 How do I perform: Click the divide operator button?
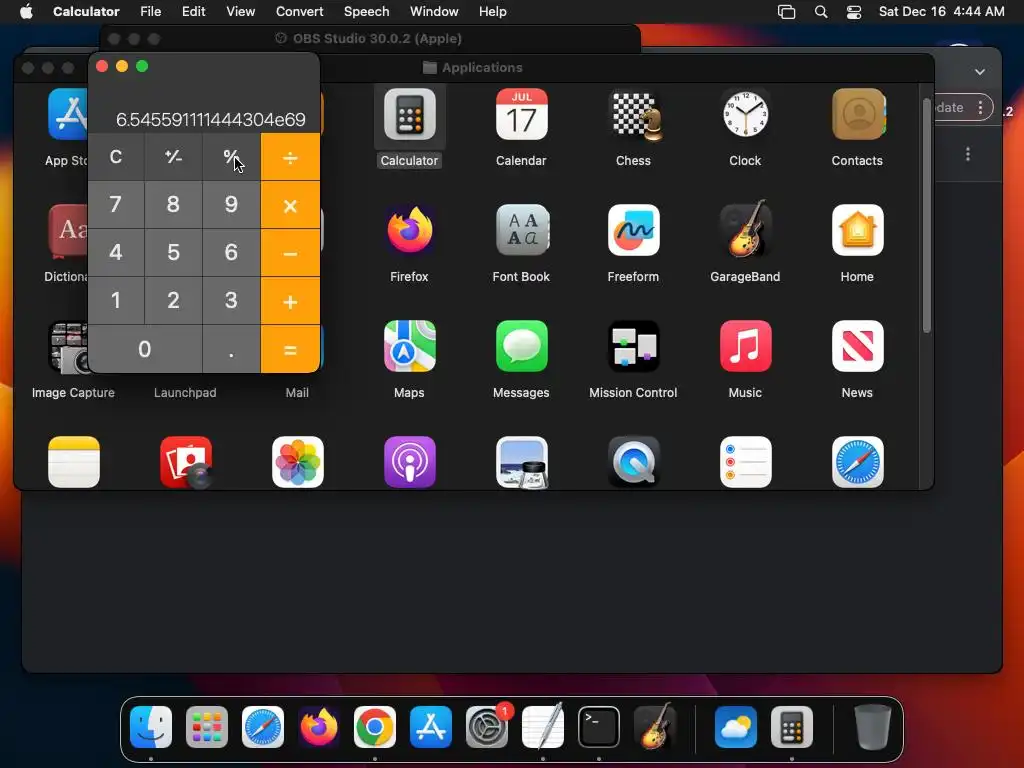pos(290,157)
